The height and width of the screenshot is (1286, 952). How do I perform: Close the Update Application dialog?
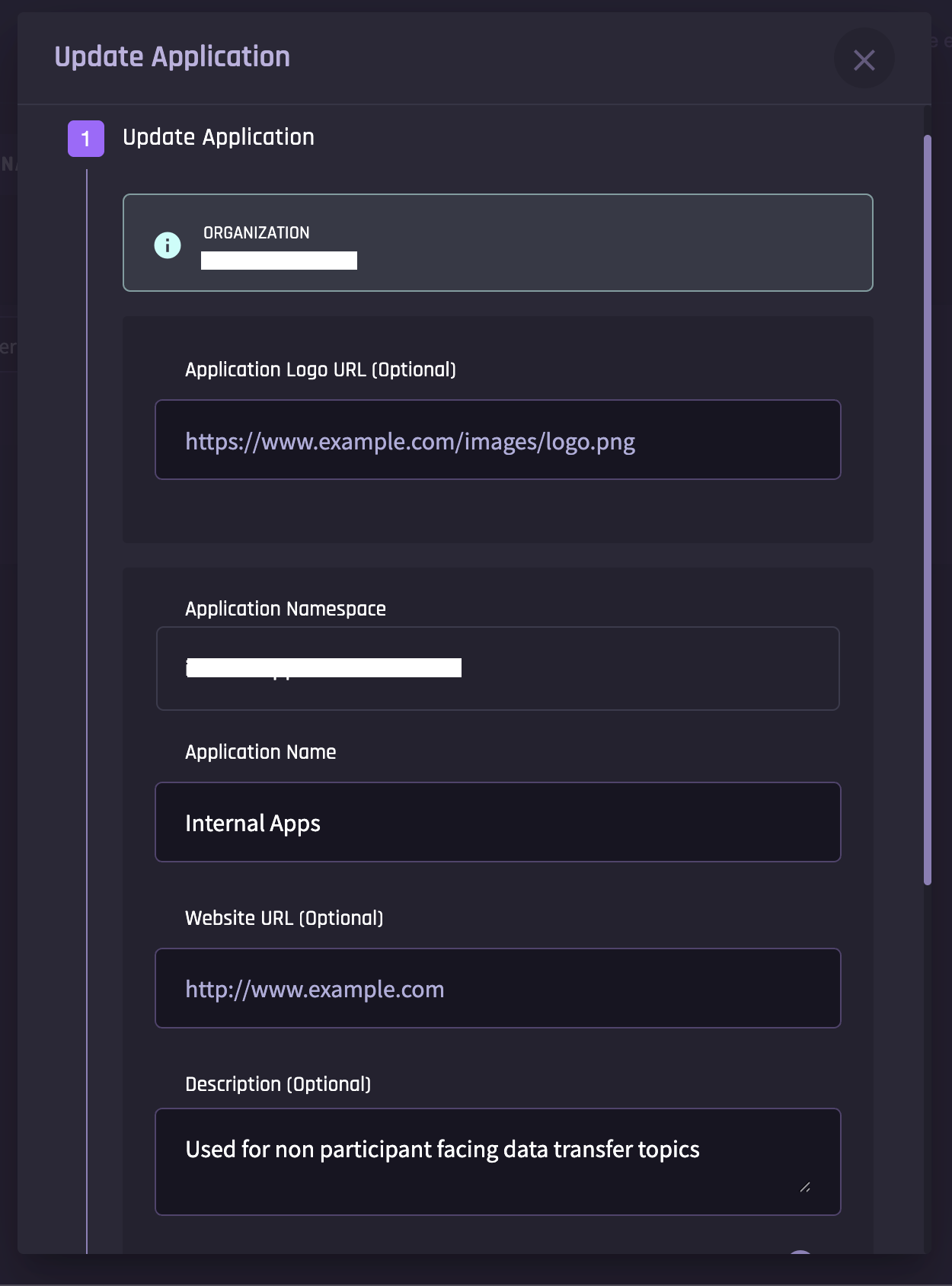tap(864, 59)
